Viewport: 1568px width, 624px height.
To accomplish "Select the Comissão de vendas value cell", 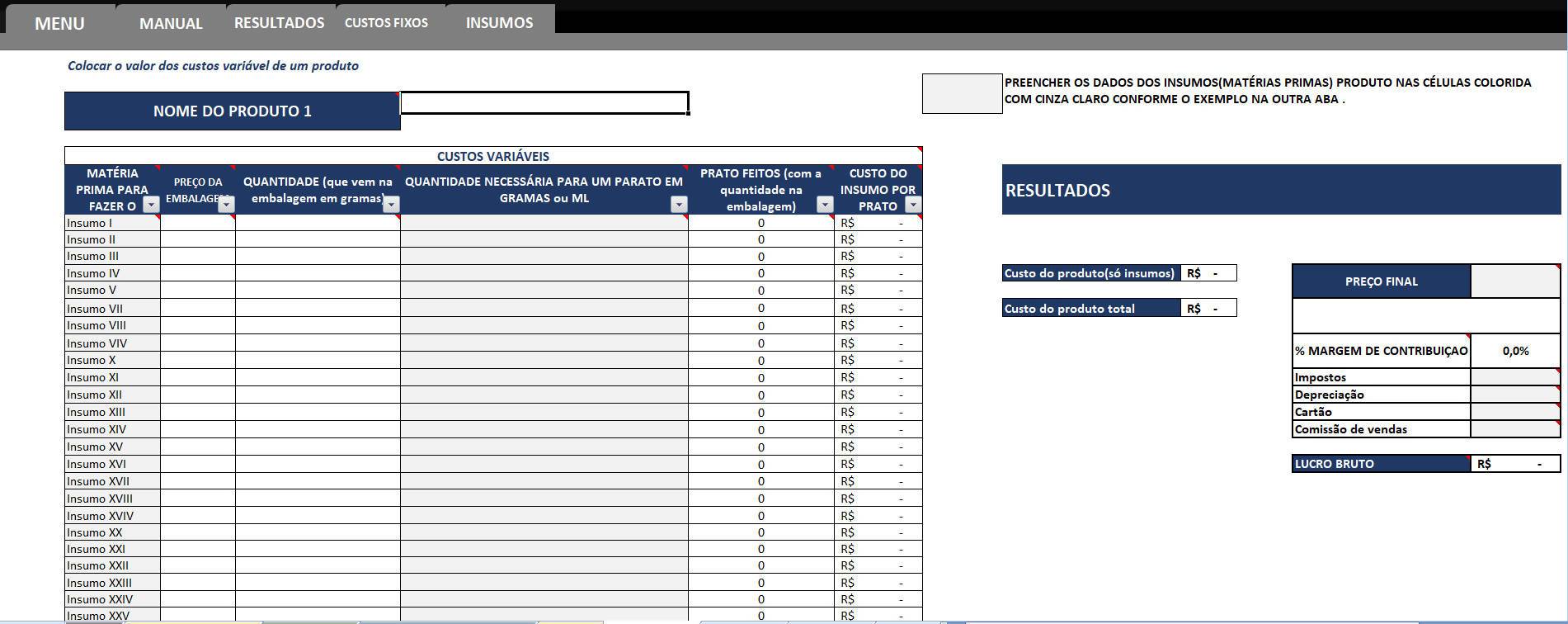I will [1514, 429].
